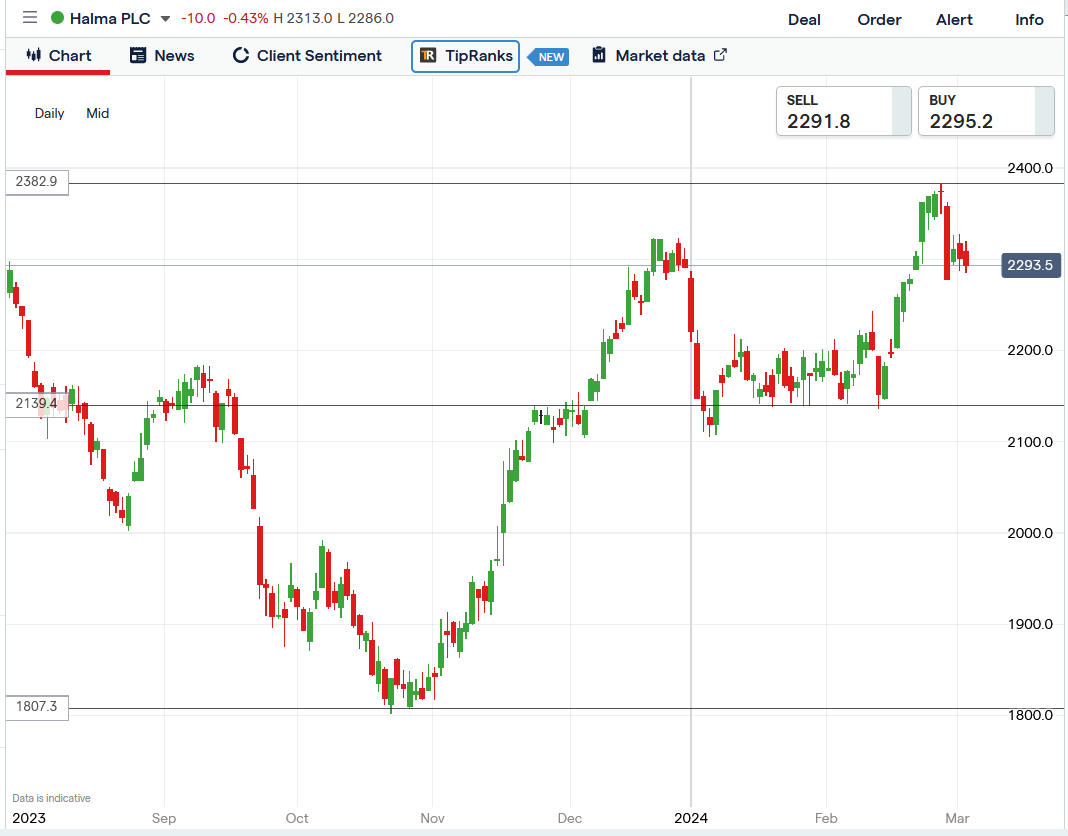
Task: Expand the Halma PLC instrument dropdown arrow
Action: (x=165, y=19)
